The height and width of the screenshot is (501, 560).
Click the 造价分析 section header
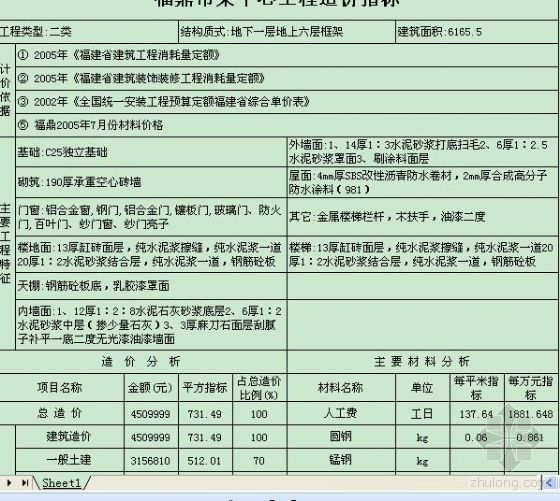coord(143,361)
